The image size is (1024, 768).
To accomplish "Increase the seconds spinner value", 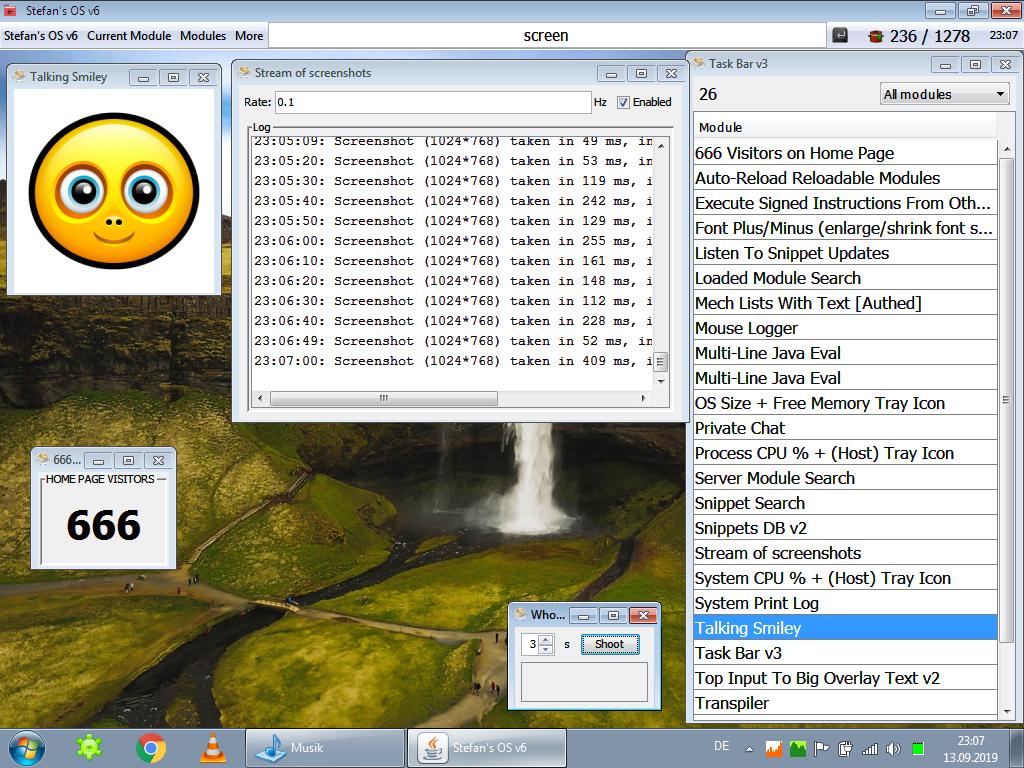I will (x=546, y=639).
